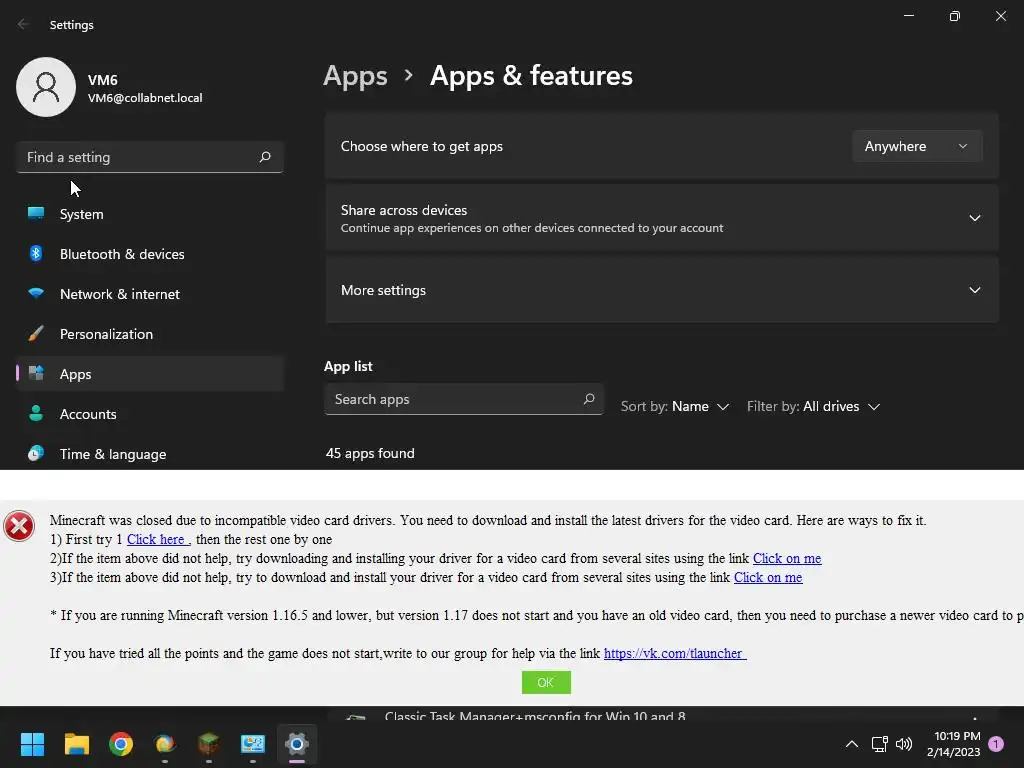Screen dimensions: 1024x768
Task: Click the OK button in error dialog
Action: pos(546,682)
